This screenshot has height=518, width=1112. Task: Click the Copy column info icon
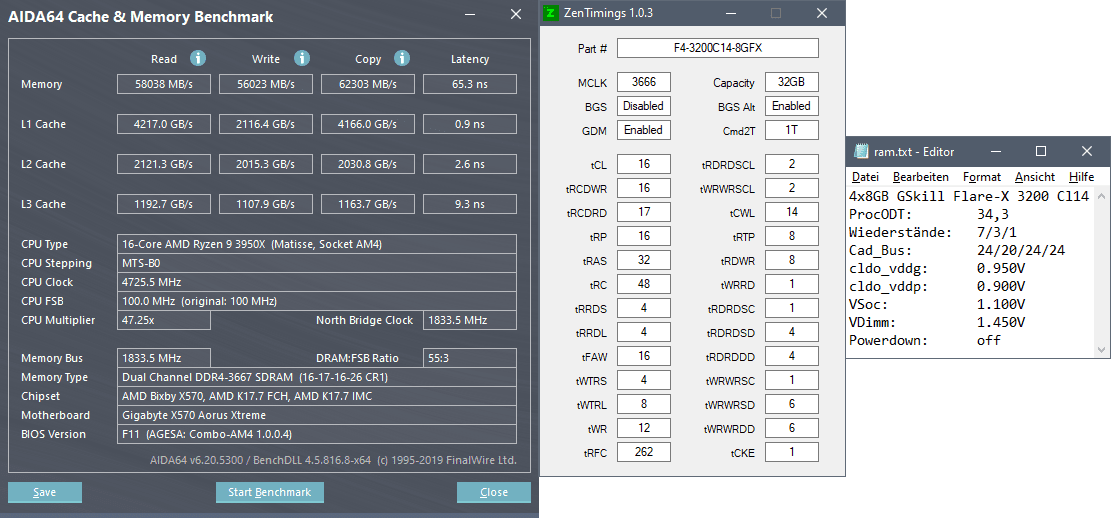coord(402,58)
